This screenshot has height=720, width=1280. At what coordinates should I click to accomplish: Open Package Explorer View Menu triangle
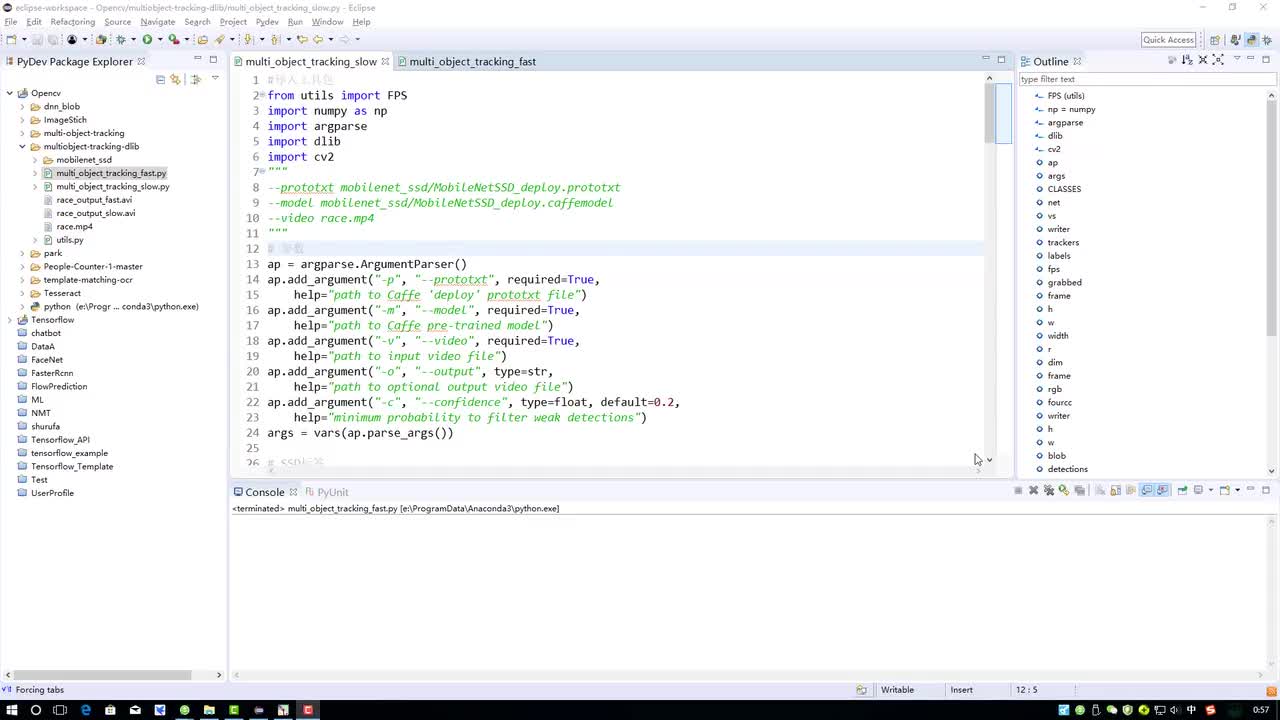(x=215, y=79)
